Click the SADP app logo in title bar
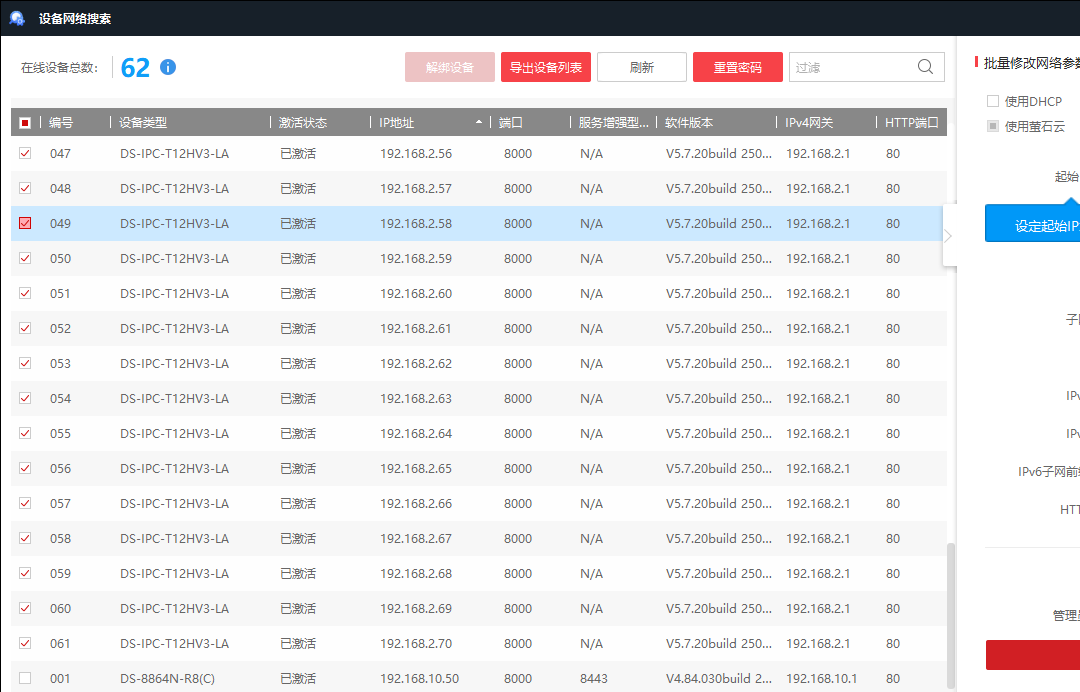 17,18
